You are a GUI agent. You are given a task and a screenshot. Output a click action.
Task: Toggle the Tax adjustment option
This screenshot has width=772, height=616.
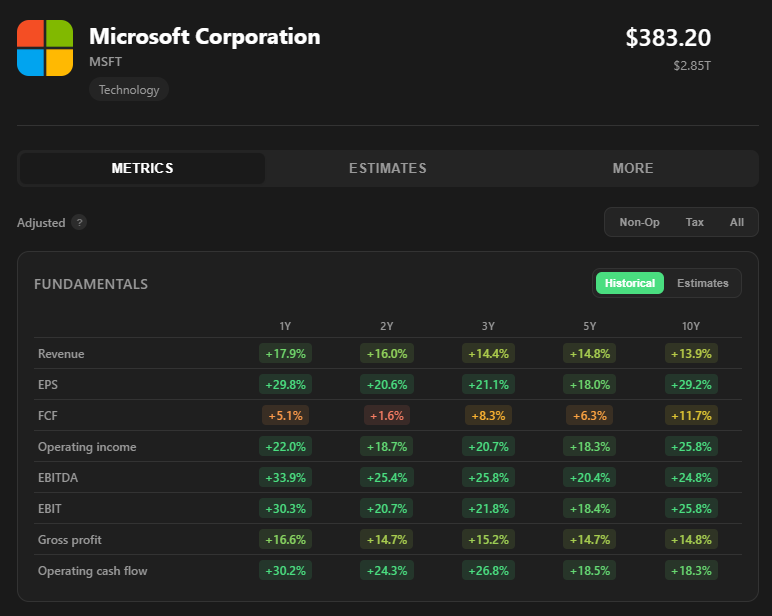(x=694, y=222)
